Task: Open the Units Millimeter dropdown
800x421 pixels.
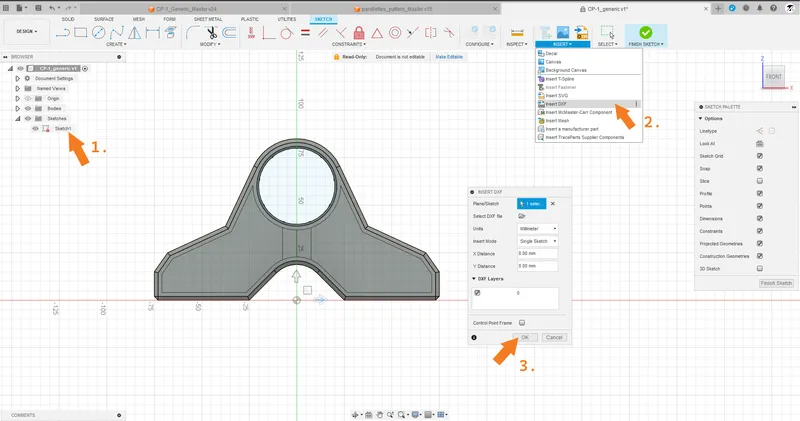Action: click(537, 229)
